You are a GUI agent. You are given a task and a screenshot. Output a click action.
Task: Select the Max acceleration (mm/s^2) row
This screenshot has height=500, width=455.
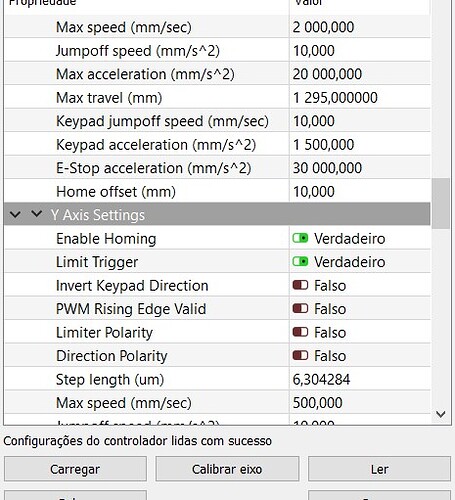coord(217,74)
